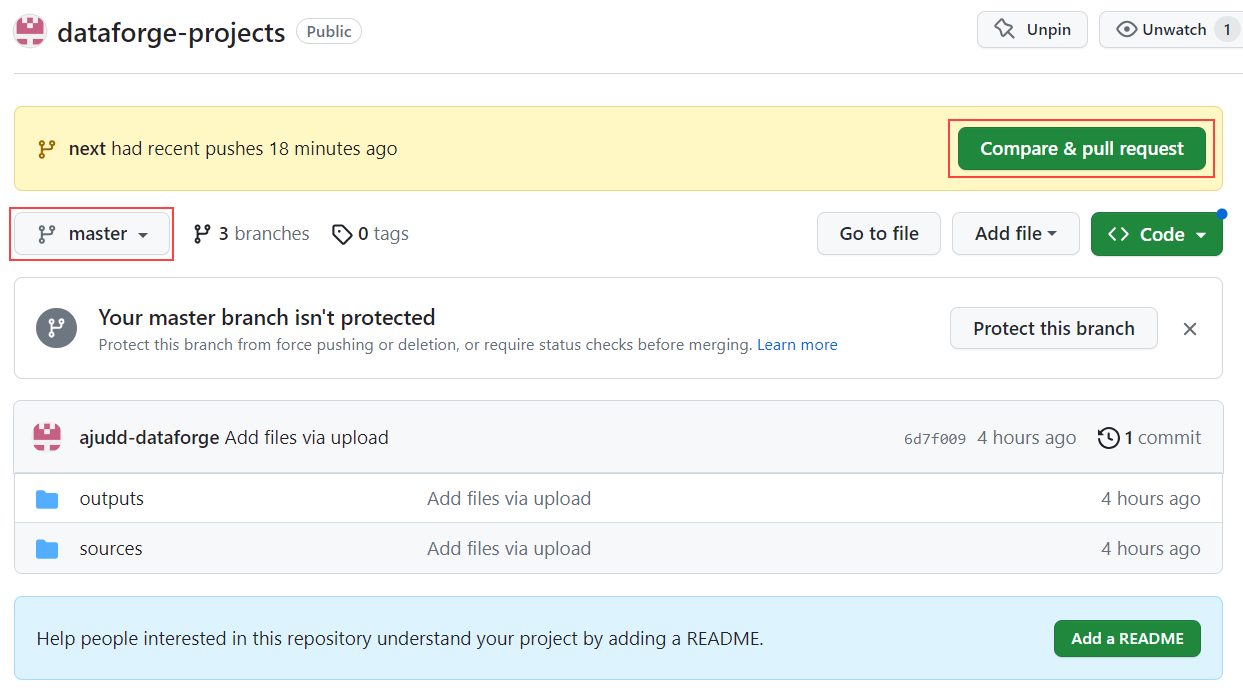Open commit hash 6d7f009

point(935,438)
